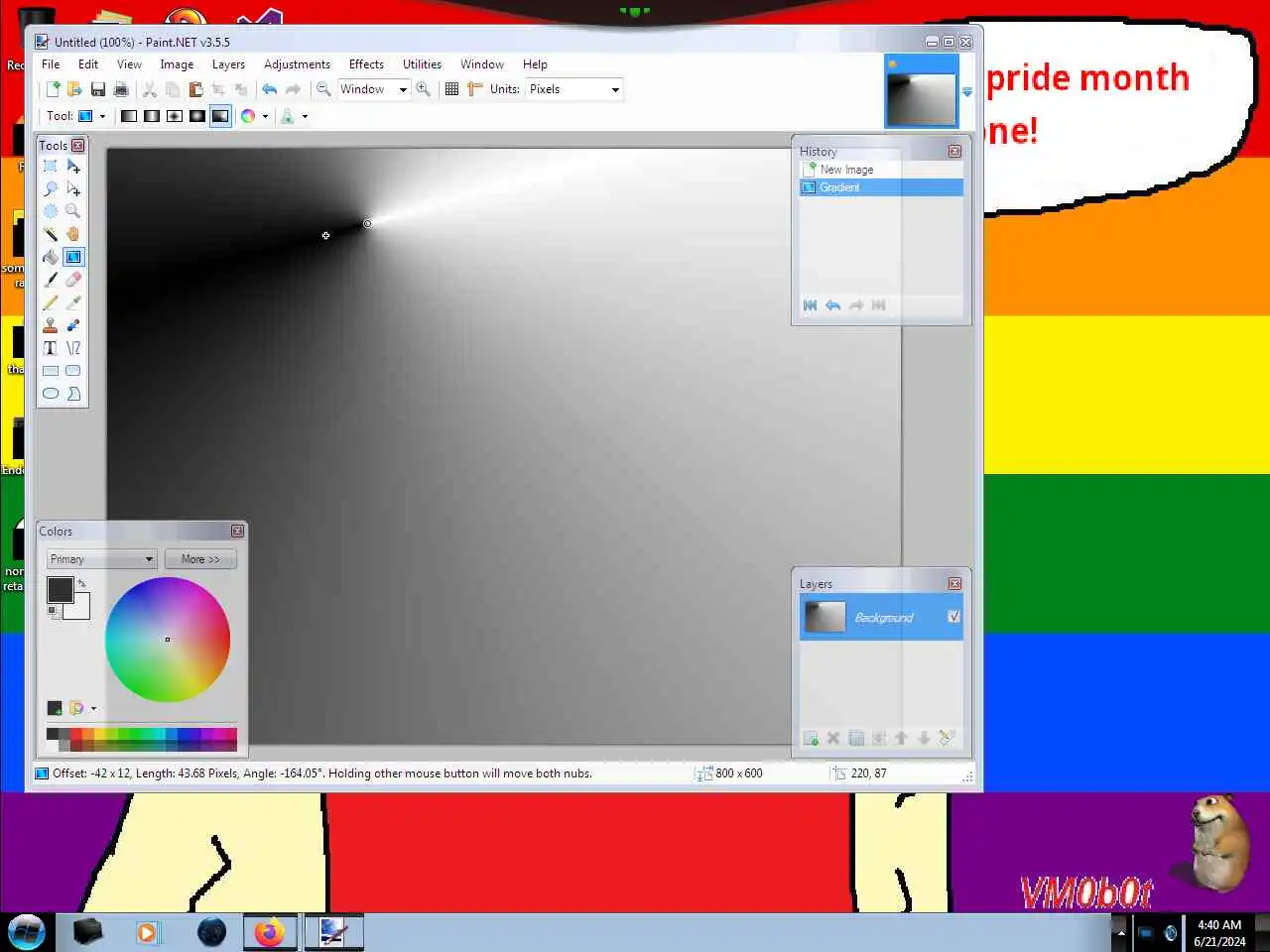Choose the Linear gradient type
Image resolution: width=1270 pixels, height=952 pixels.
click(x=129, y=116)
